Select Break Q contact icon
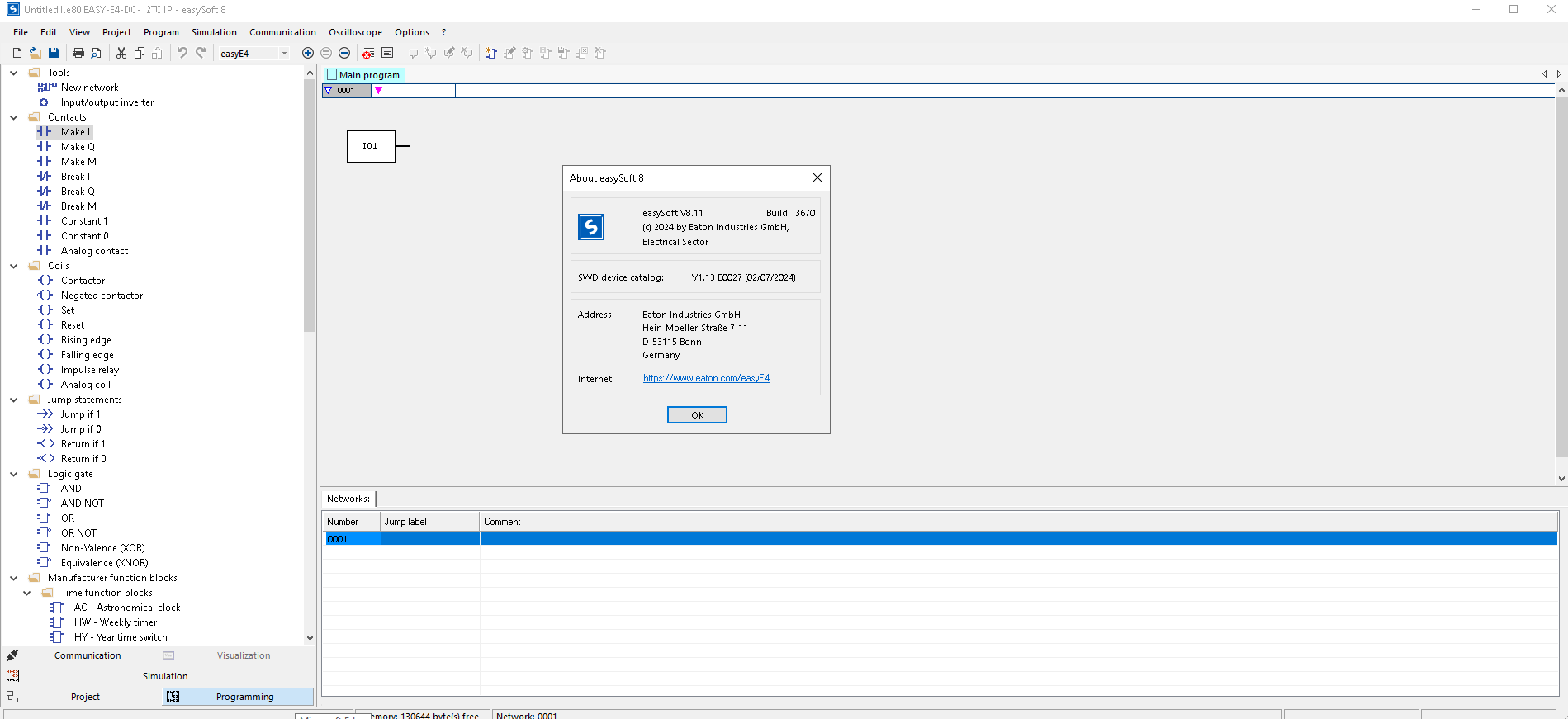 pos(45,192)
